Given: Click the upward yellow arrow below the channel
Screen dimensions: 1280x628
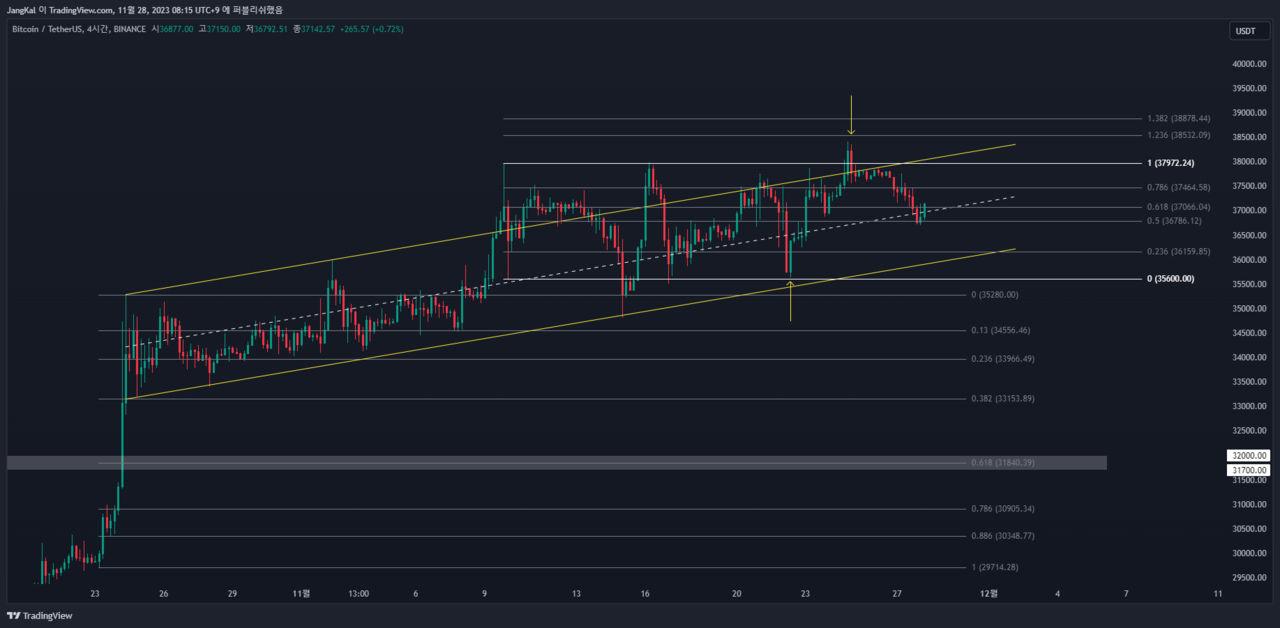Looking at the screenshot, I should coord(791,301).
